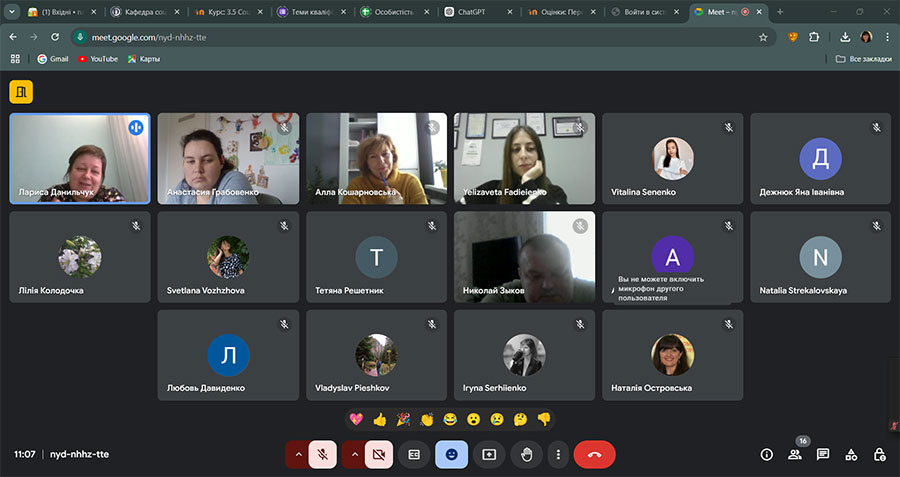Viewport: 900px width, 477px height.
Task: Open host controls lock icon
Action: [879, 454]
